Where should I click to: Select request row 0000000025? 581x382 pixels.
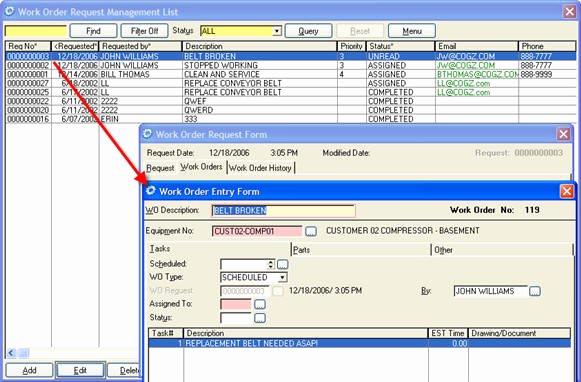[x=290, y=92]
